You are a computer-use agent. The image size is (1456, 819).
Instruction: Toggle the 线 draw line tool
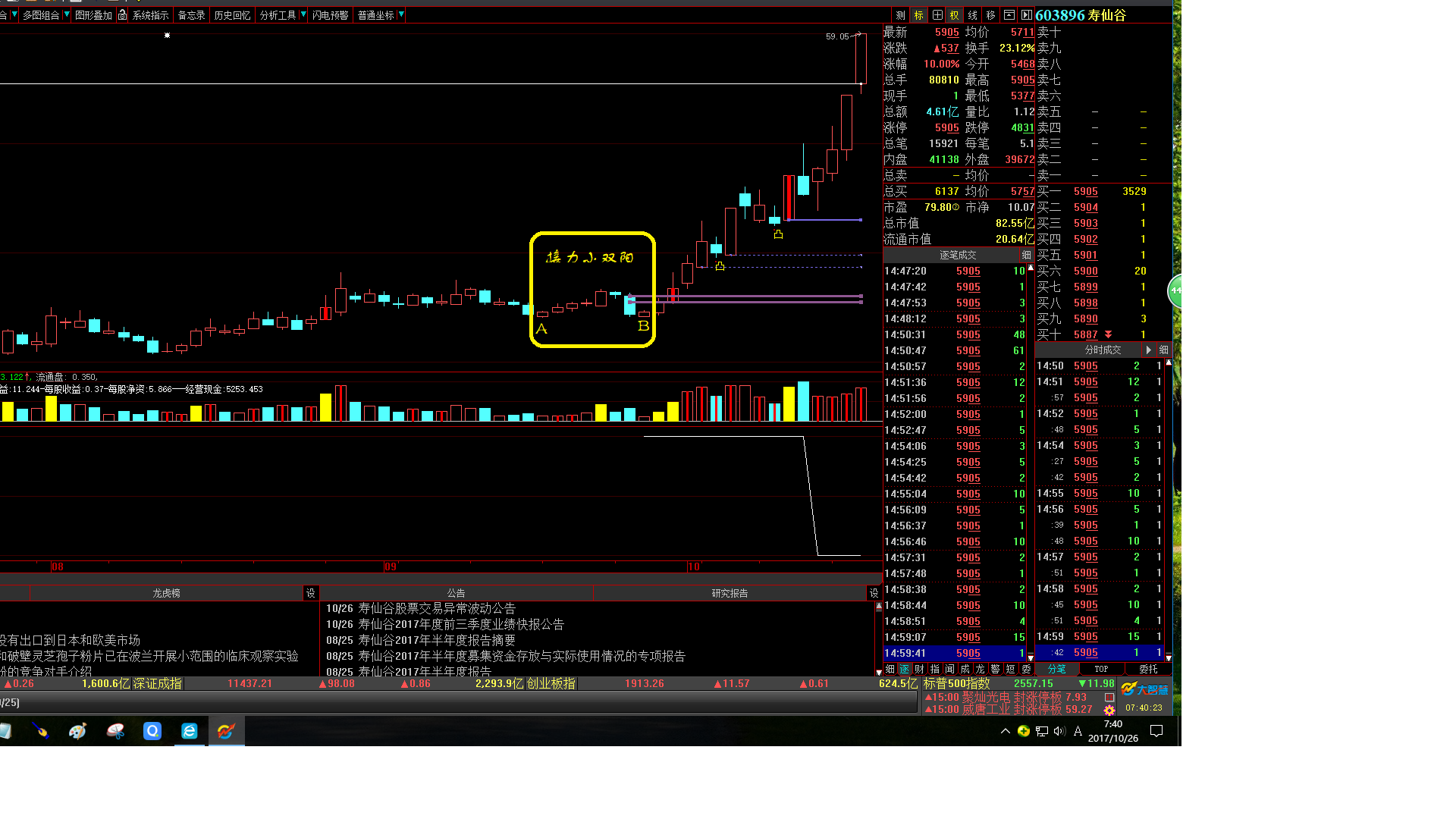pyautogui.click(x=973, y=15)
